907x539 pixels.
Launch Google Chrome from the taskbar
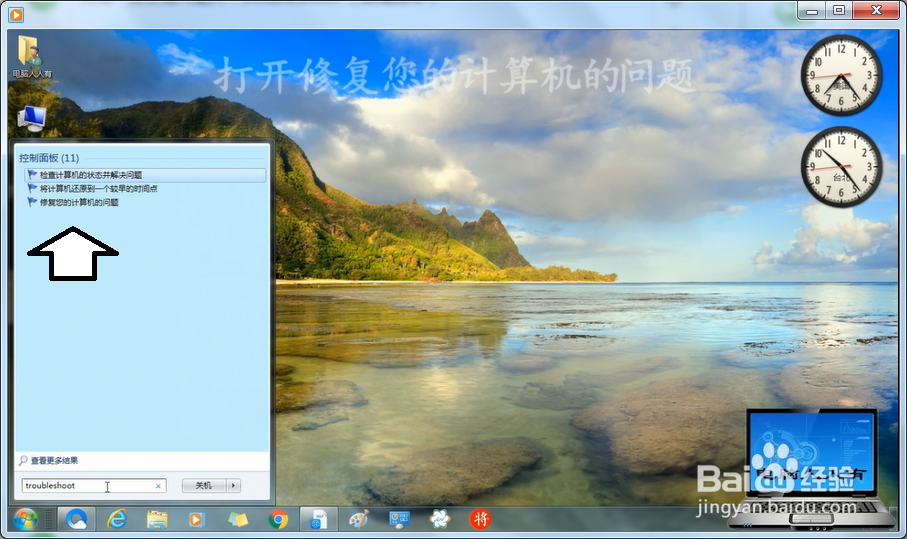point(278,519)
